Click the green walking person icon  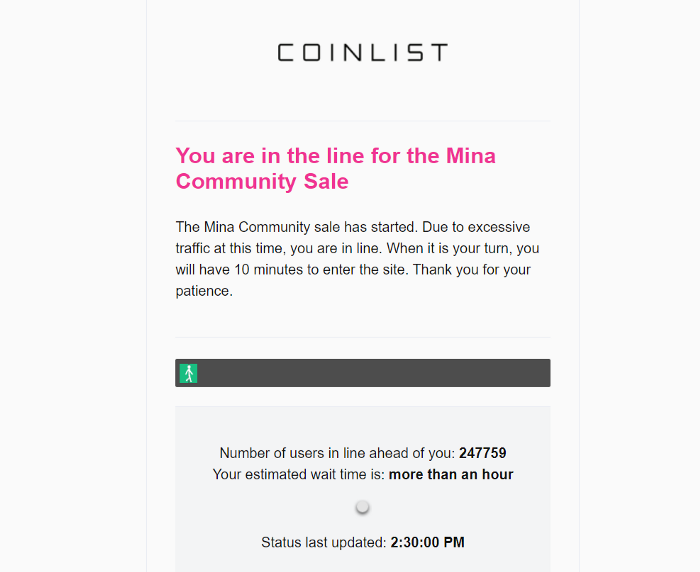(x=188, y=373)
